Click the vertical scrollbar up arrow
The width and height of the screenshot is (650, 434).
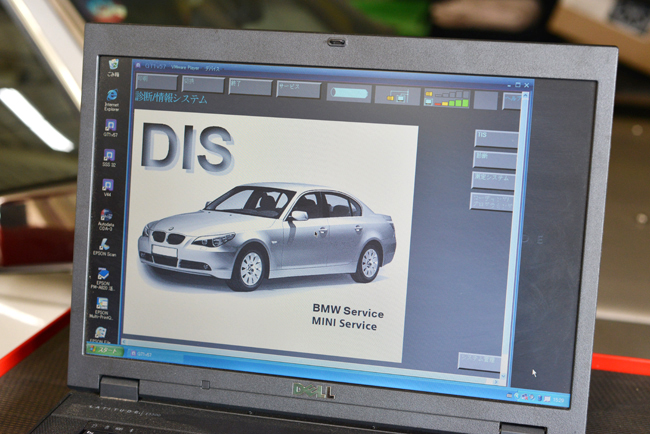coord(525,96)
